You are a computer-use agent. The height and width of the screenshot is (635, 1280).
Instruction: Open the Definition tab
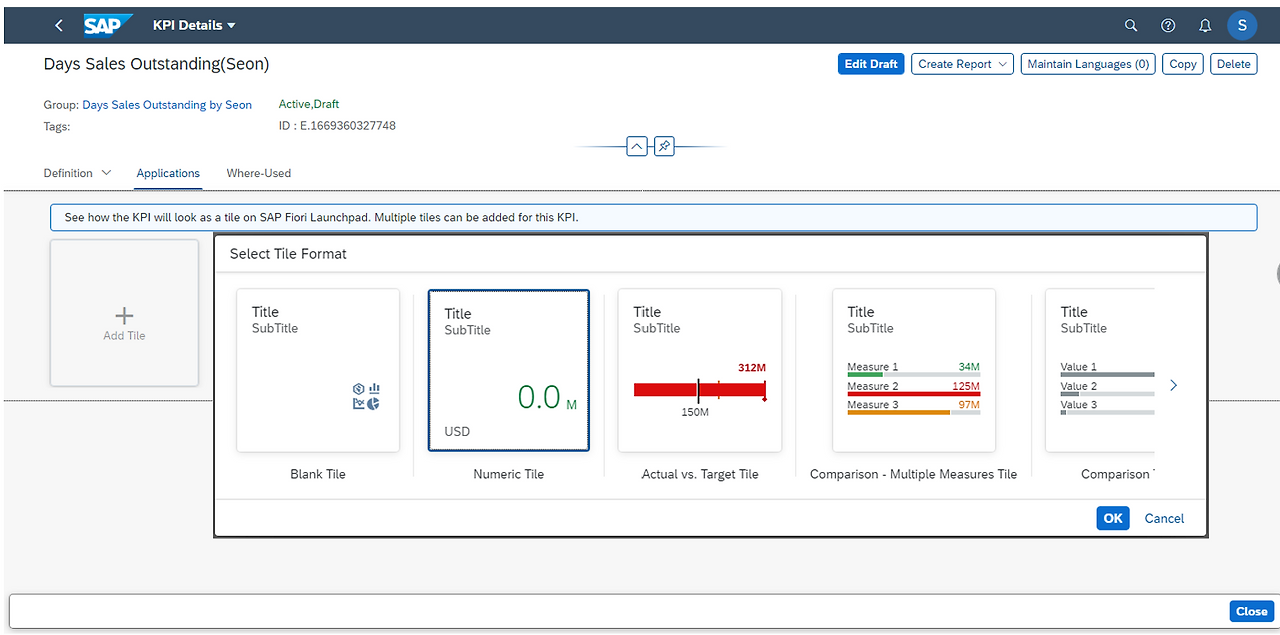point(68,173)
